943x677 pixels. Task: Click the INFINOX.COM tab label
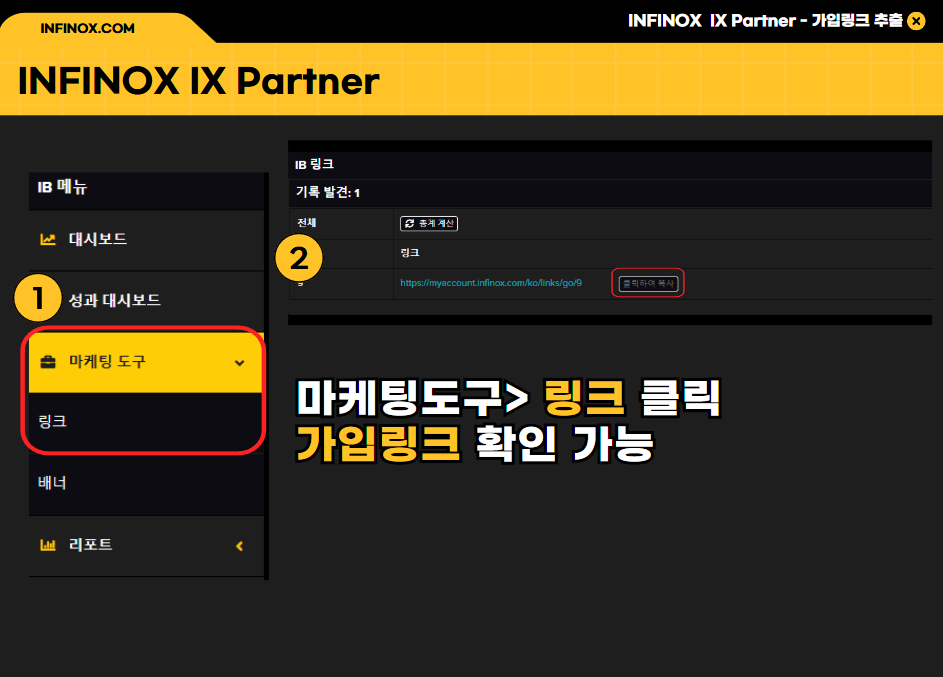click(87, 28)
